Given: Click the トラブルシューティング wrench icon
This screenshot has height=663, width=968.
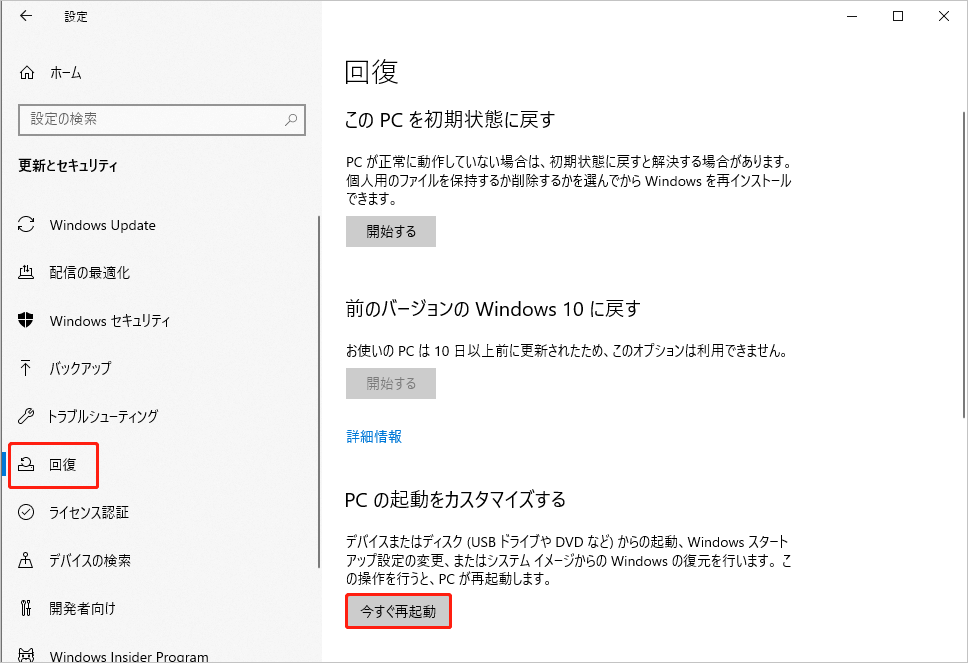Looking at the screenshot, I should (27, 416).
